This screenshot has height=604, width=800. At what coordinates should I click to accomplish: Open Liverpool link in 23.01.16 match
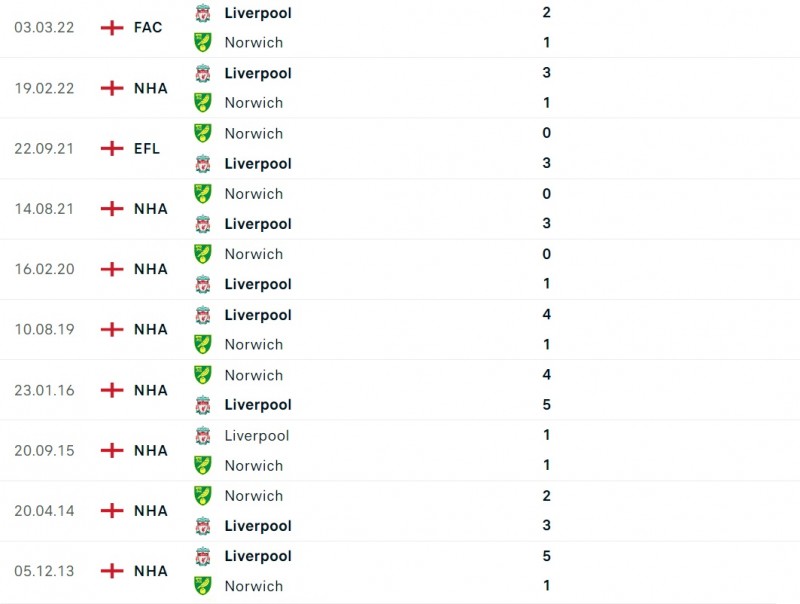258,405
